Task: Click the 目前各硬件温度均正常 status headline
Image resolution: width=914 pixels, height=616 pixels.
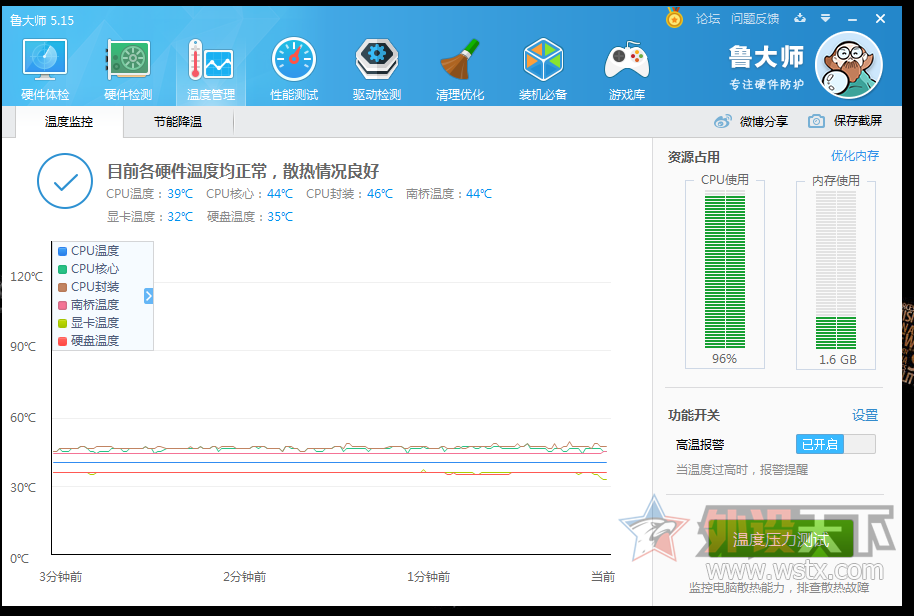Action: [243, 171]
